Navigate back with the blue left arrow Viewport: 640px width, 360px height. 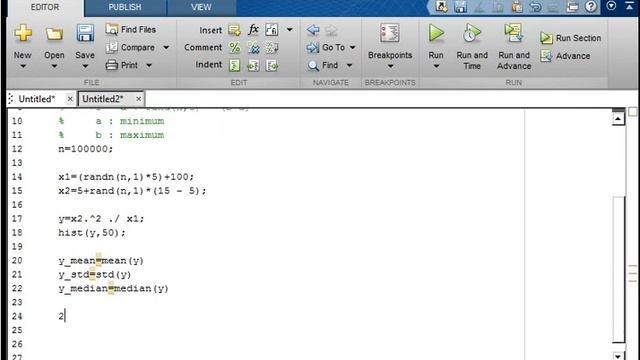click(313, 29)
